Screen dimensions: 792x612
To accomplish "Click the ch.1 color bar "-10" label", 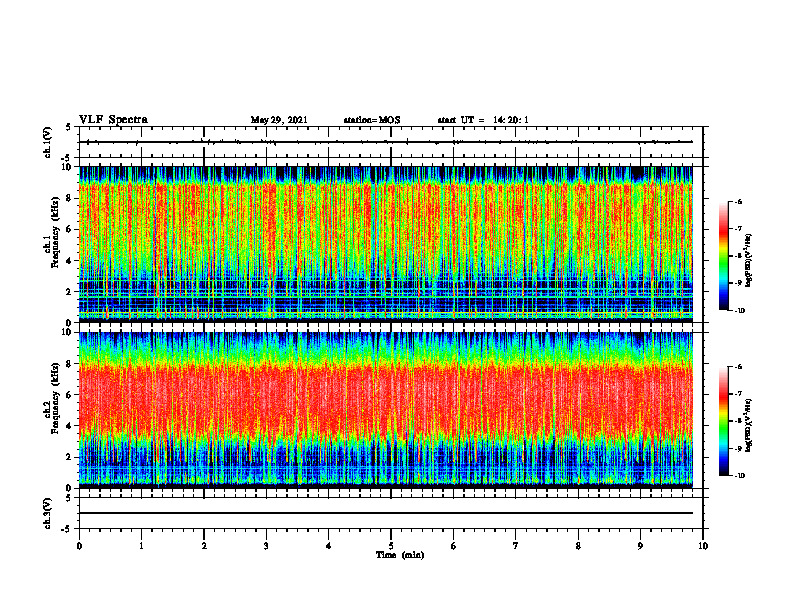I will [739, 311].
